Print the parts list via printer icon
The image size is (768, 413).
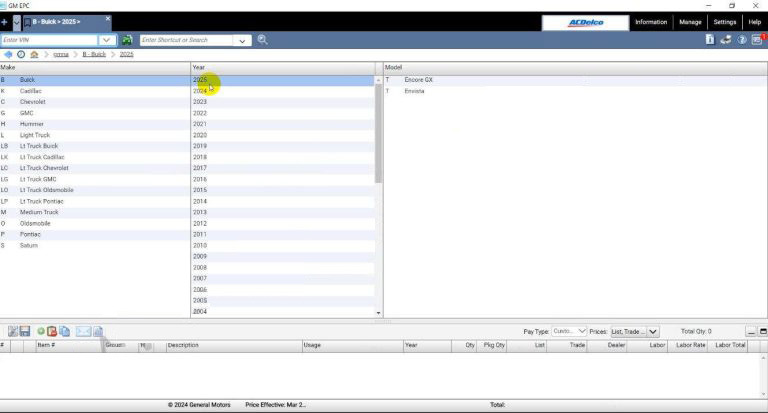point(98,332)
